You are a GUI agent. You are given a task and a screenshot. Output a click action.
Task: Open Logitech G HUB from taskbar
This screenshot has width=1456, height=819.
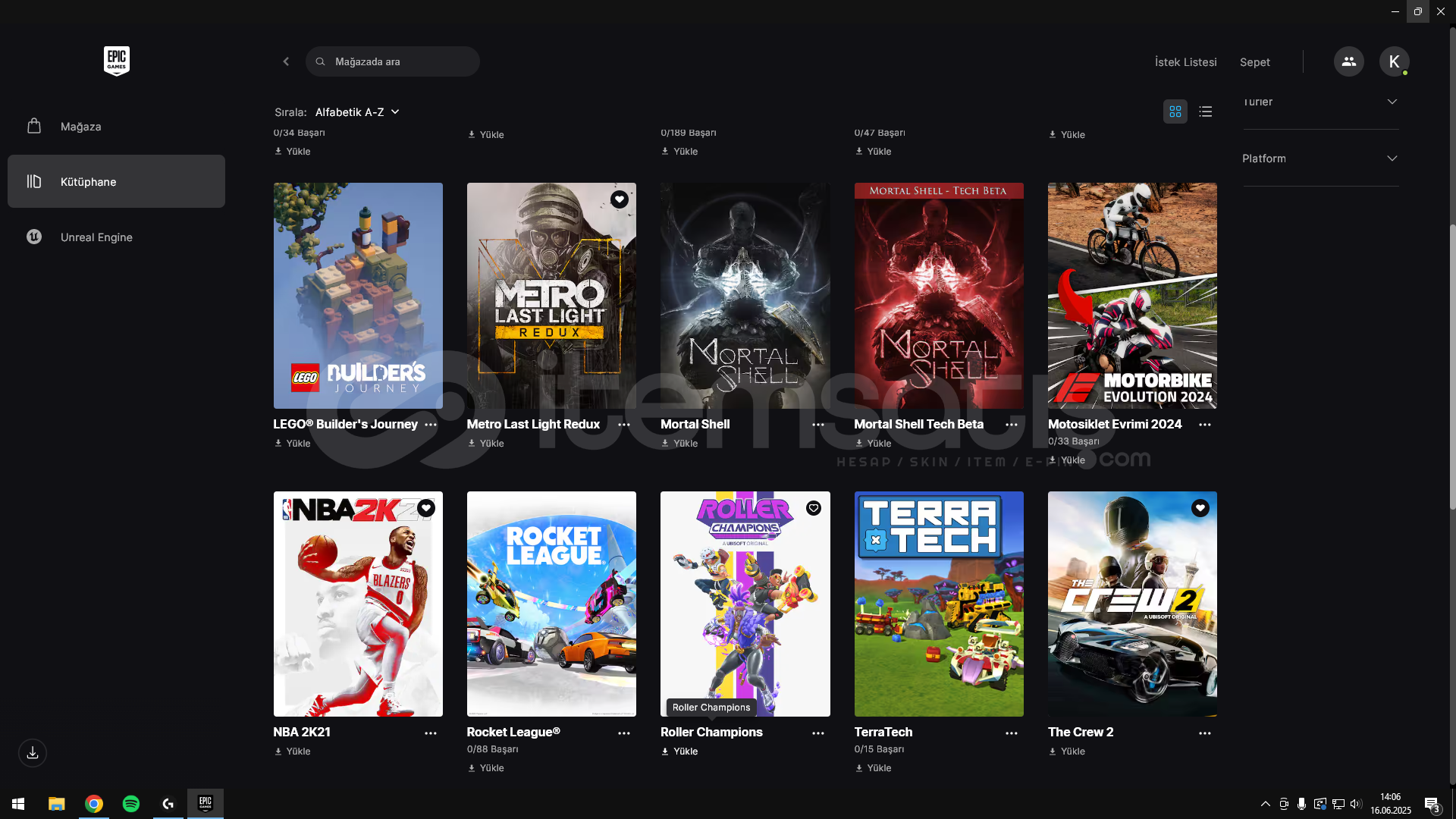click(168, 804)
